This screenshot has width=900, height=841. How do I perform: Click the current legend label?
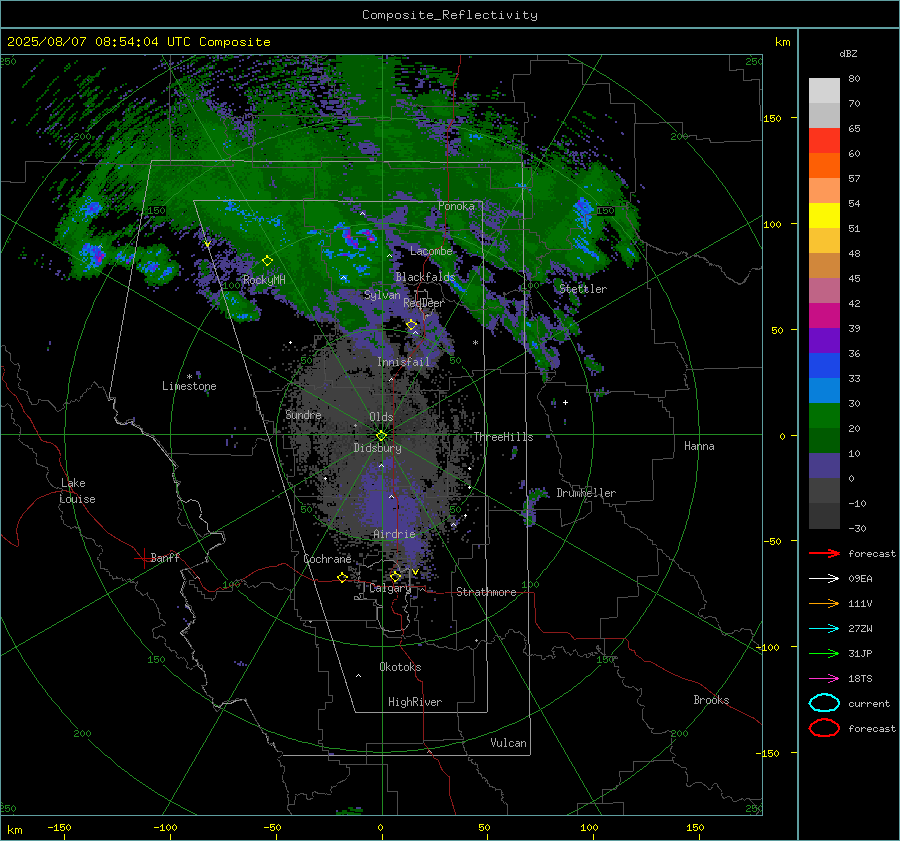pos(869,703)
